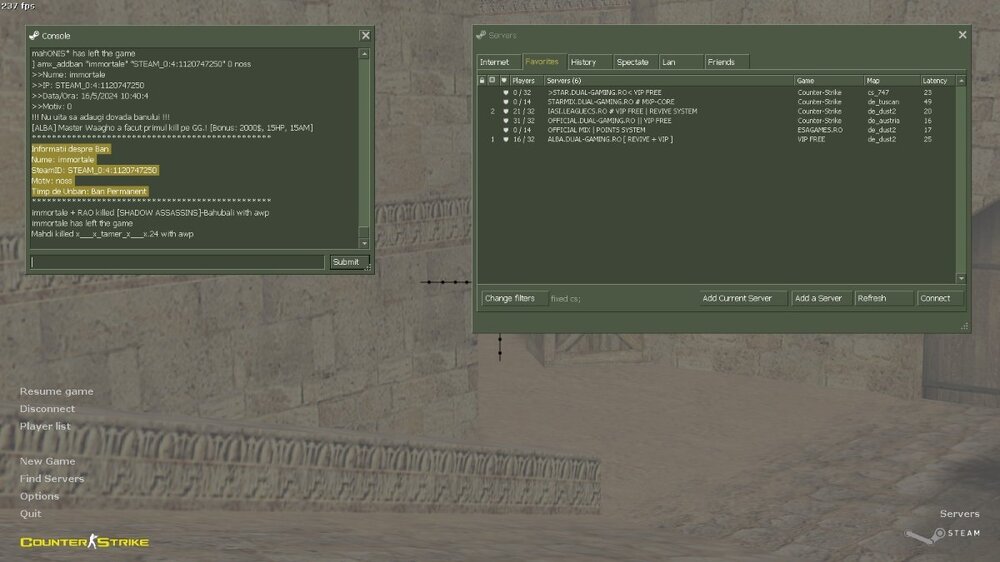This screenshot has height=562, width=1000.
Task: Click the Steam icon in Console title bar
Action: (34, 36)
